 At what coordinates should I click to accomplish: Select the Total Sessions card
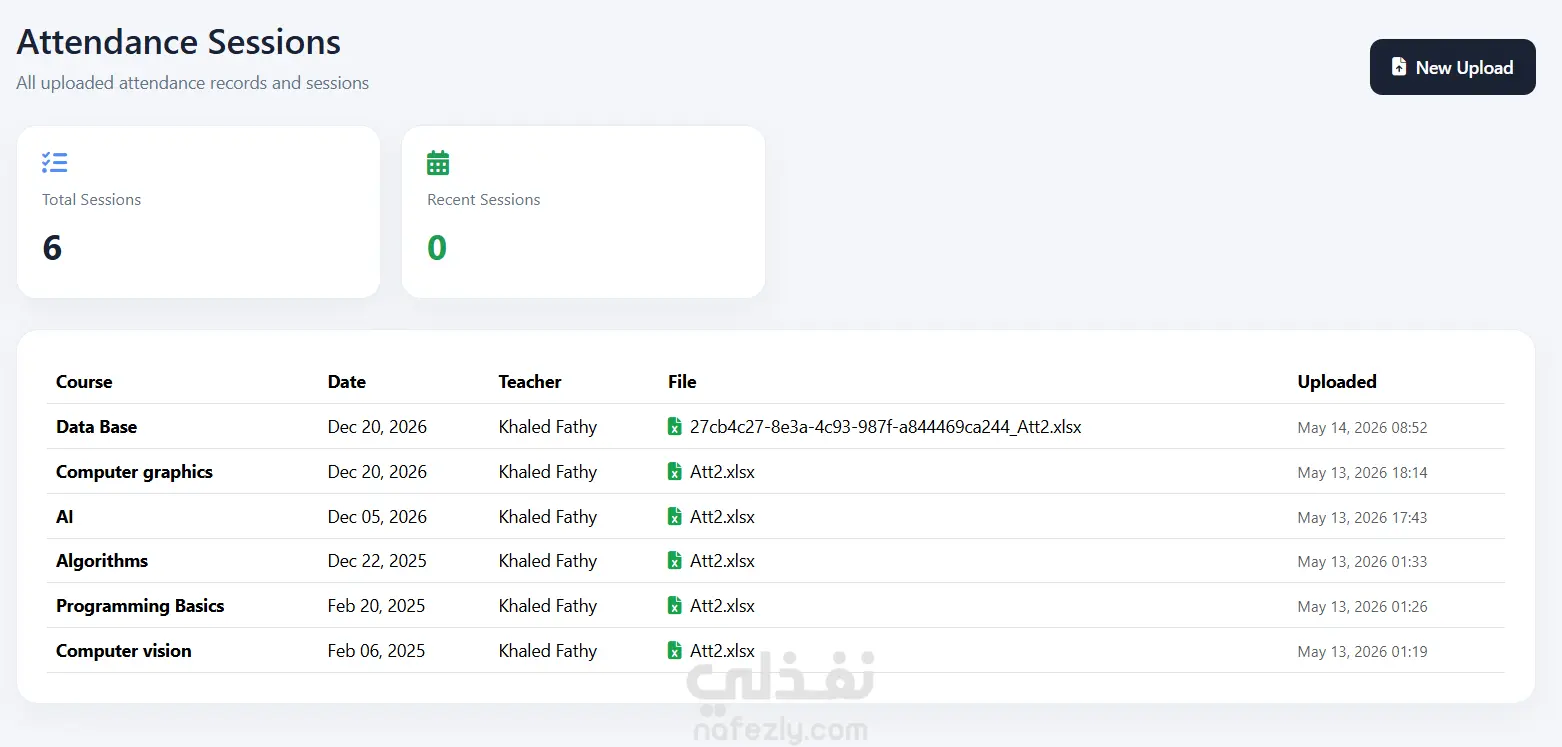tap(198, 212)
